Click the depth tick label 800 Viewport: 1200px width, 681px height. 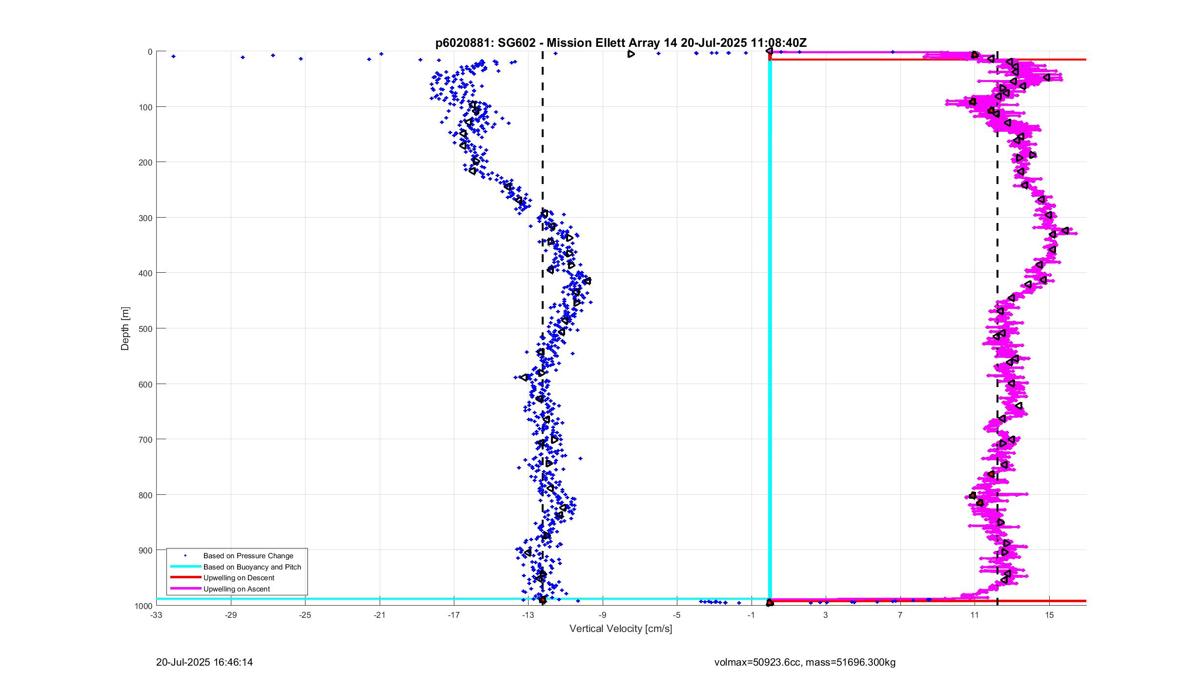coord(145,495)
